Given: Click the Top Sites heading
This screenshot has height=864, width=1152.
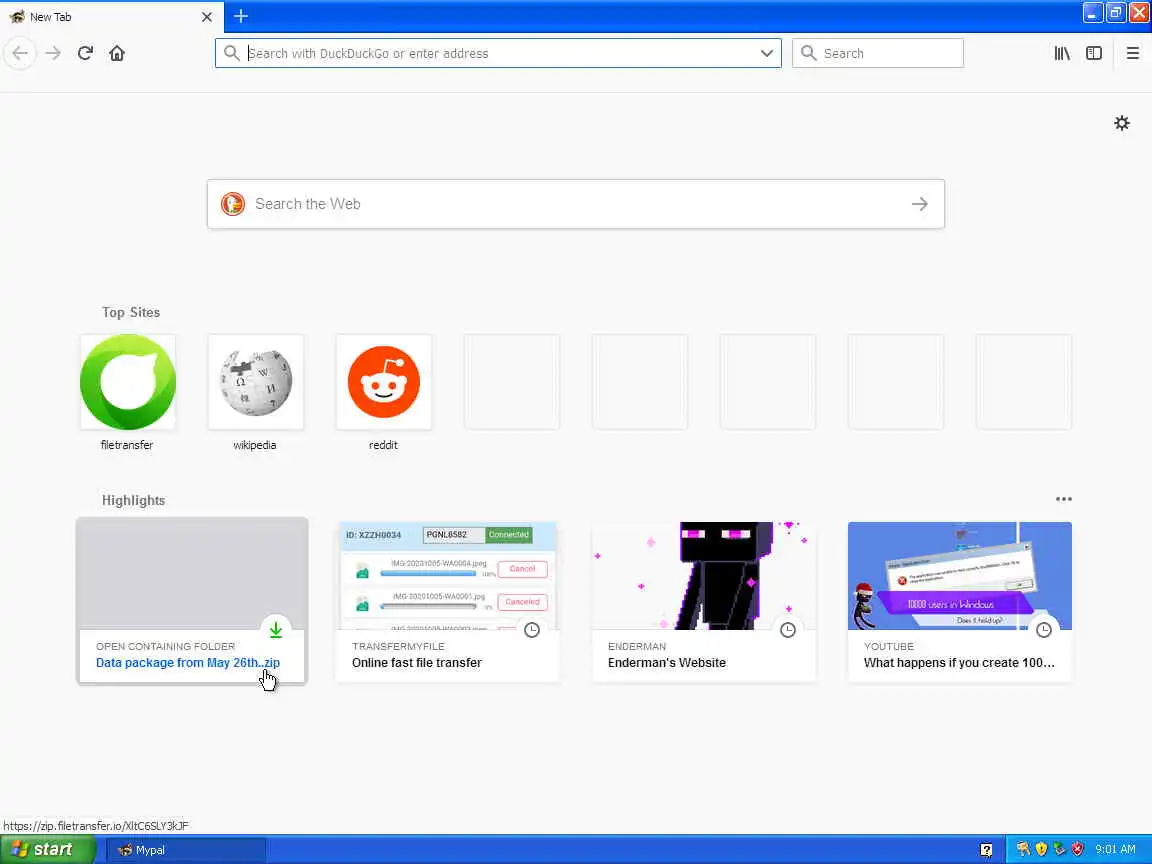Looking at the screenshot, I should [131, 312].
